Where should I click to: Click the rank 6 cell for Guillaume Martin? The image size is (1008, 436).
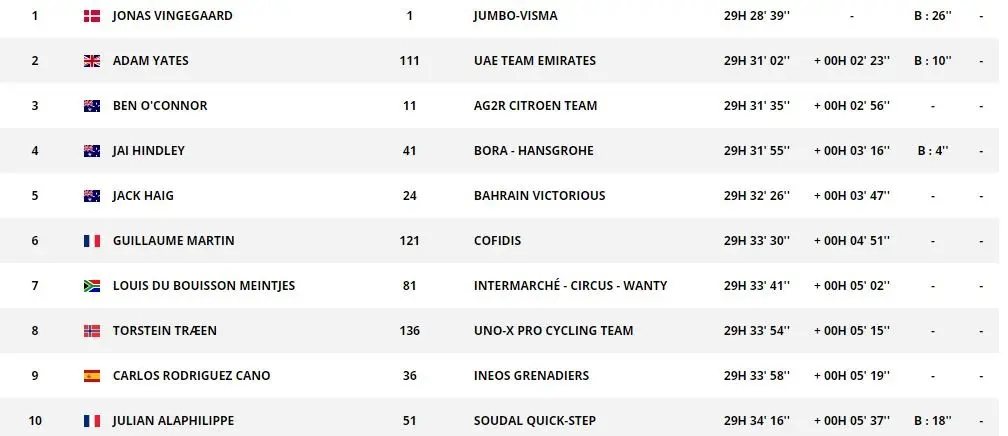coord(35,241)
